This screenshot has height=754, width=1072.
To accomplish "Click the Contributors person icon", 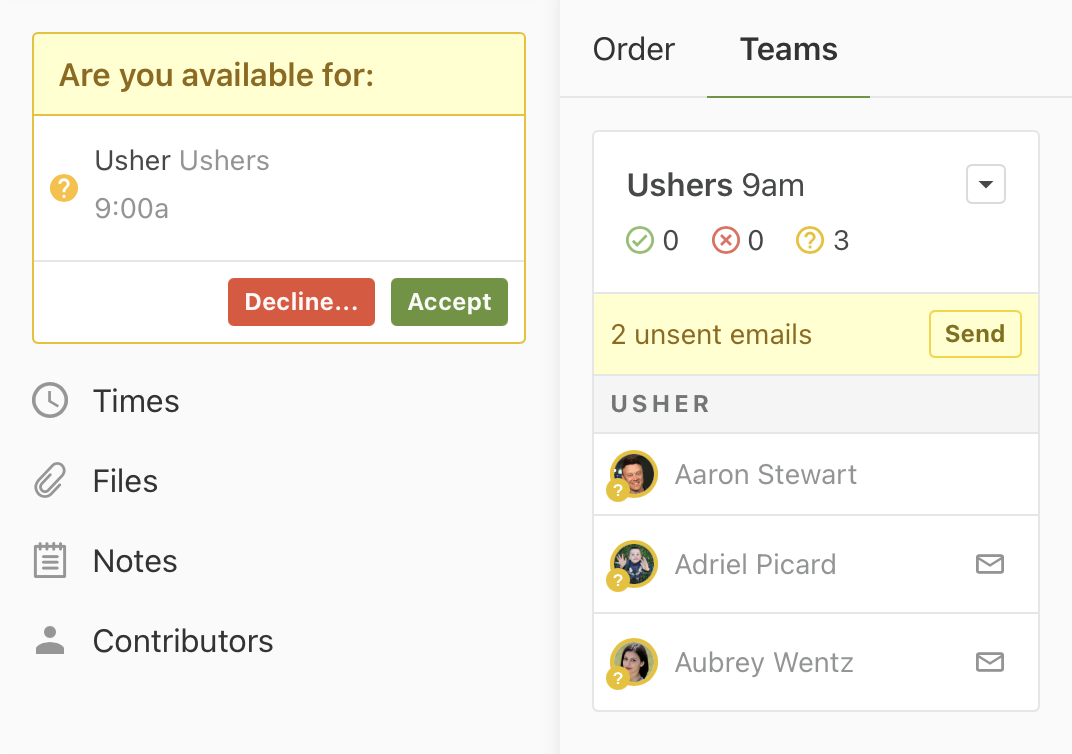I will pos(50,641).
